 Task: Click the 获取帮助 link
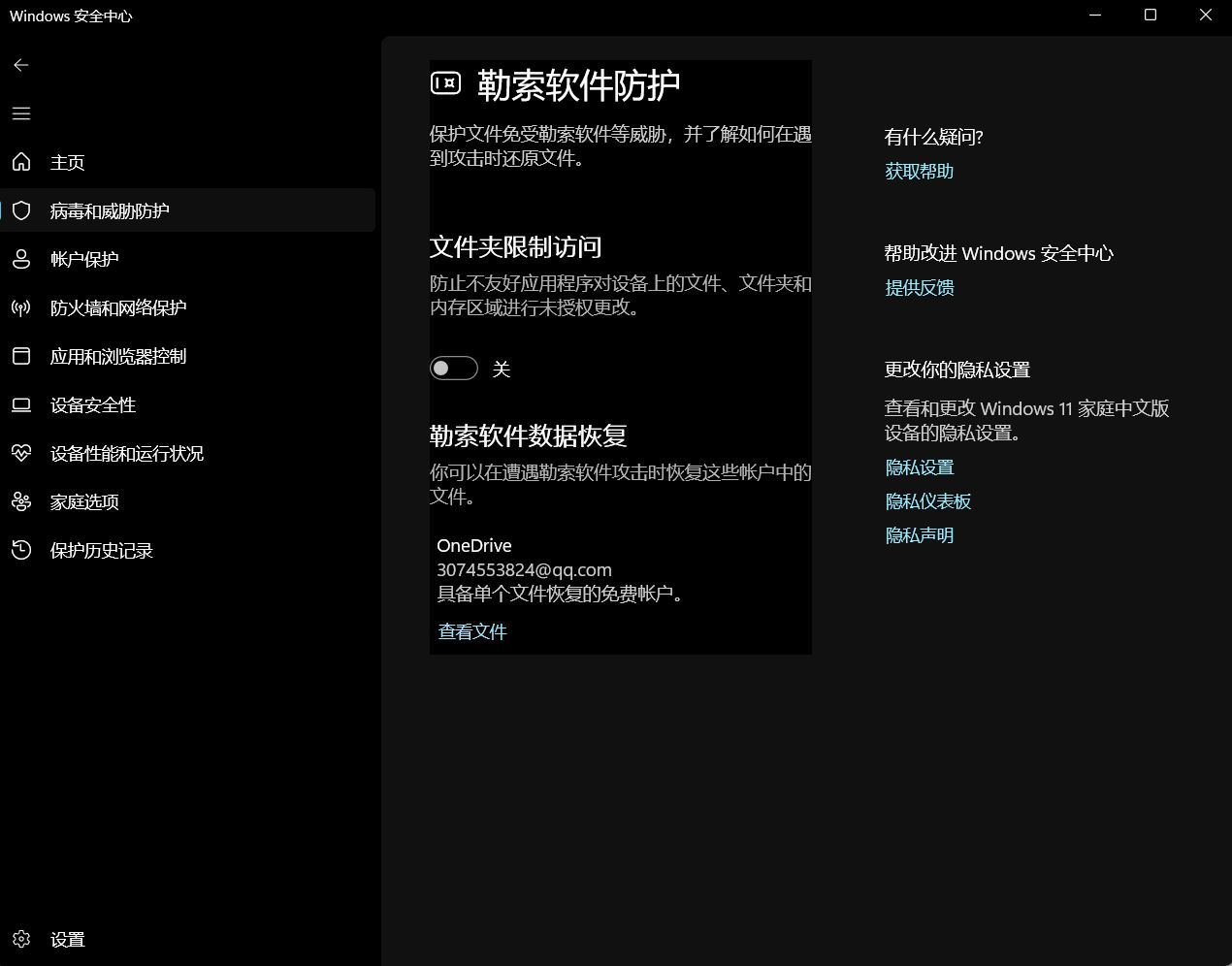point(918,171)
